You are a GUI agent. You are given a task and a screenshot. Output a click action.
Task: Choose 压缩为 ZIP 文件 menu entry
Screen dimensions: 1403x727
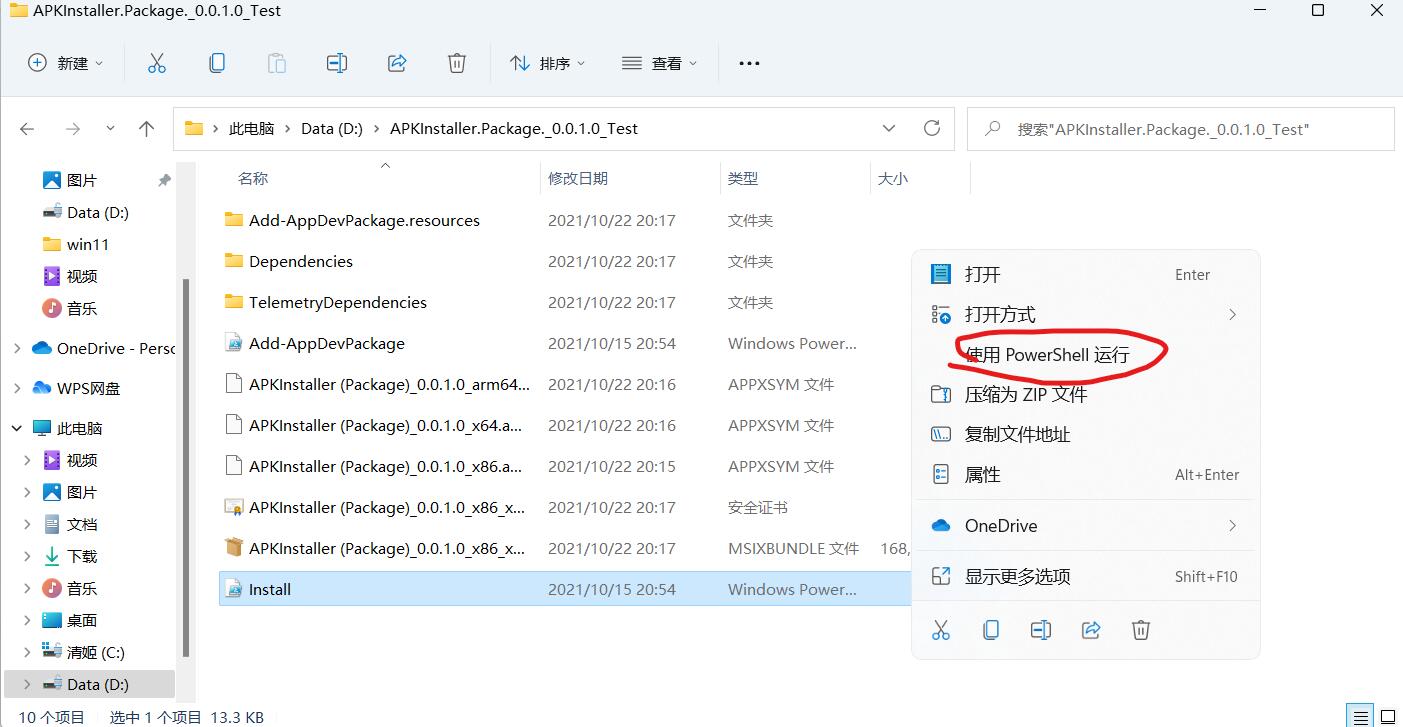pyautogui.click(x=1086, y=394)
